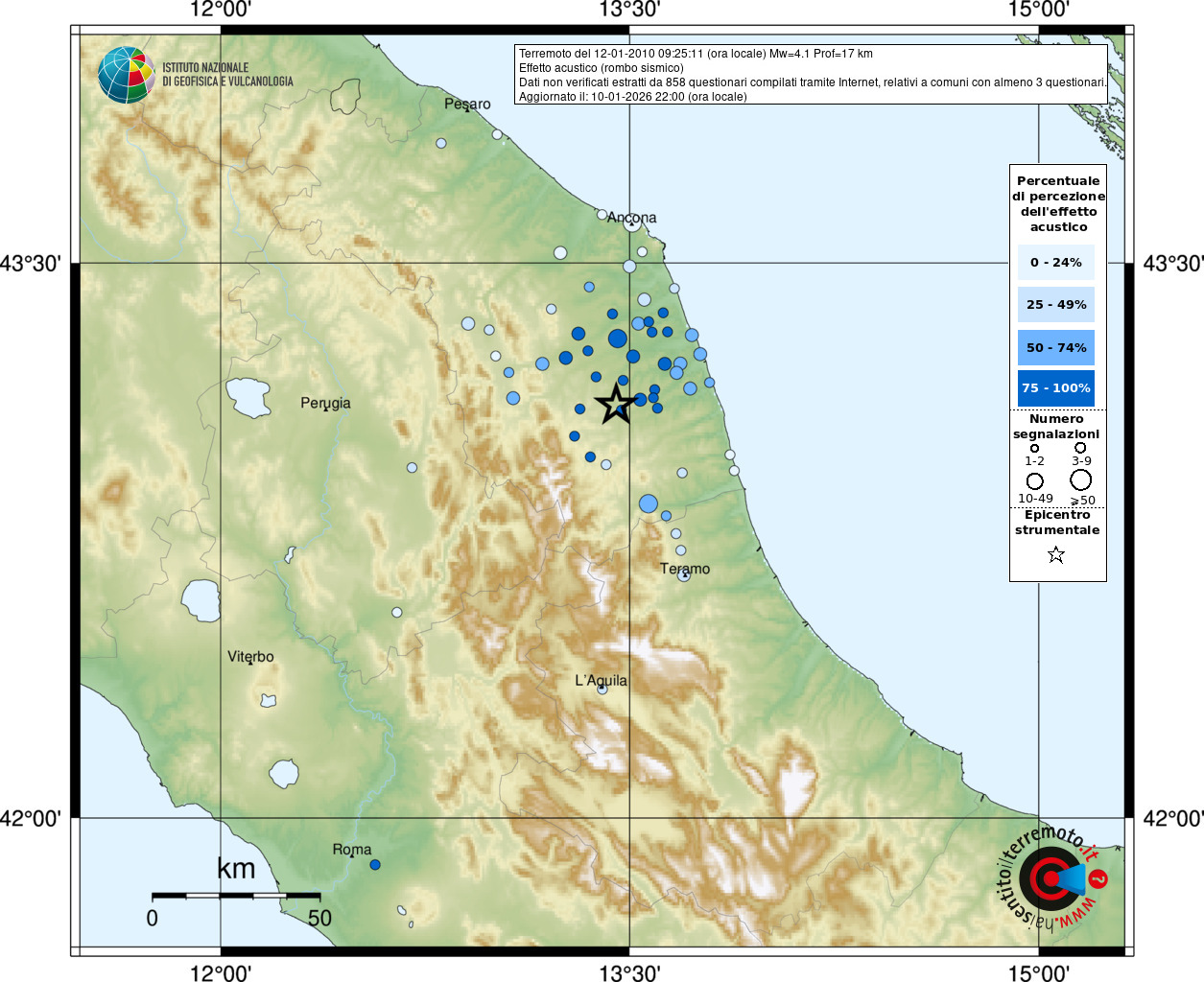Screen dimensions: 1204x982
Task: Click the data point at L'Aquila
Action: point(602,690)
